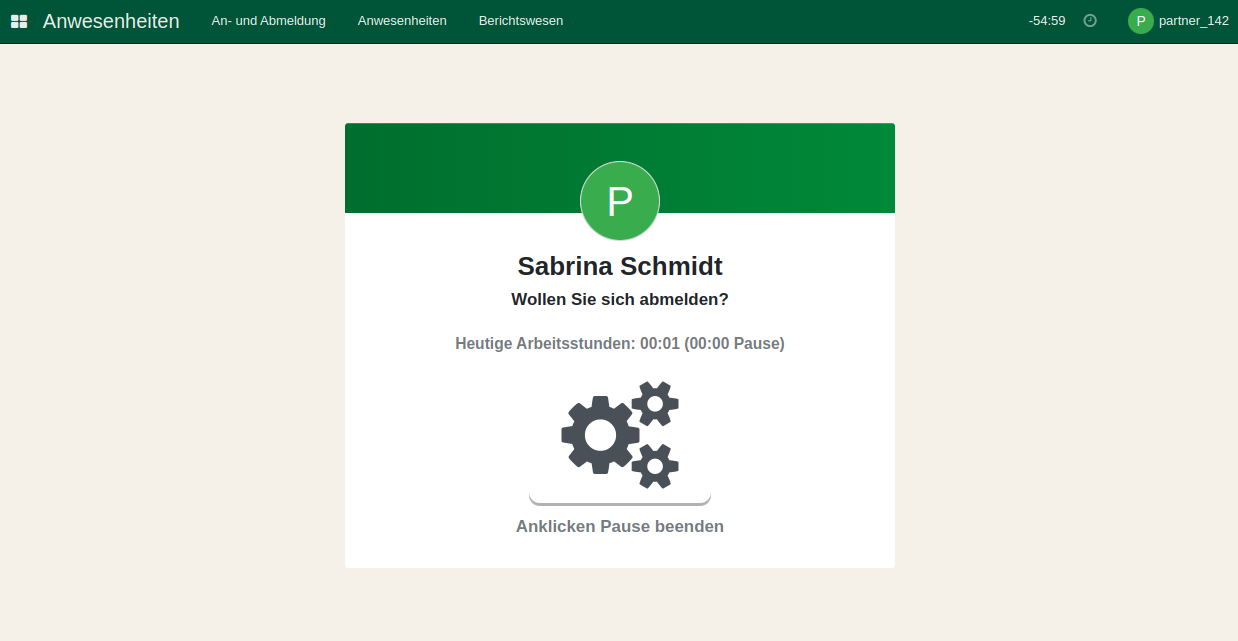Open the partner_142 user menu

pos(1179,21)
